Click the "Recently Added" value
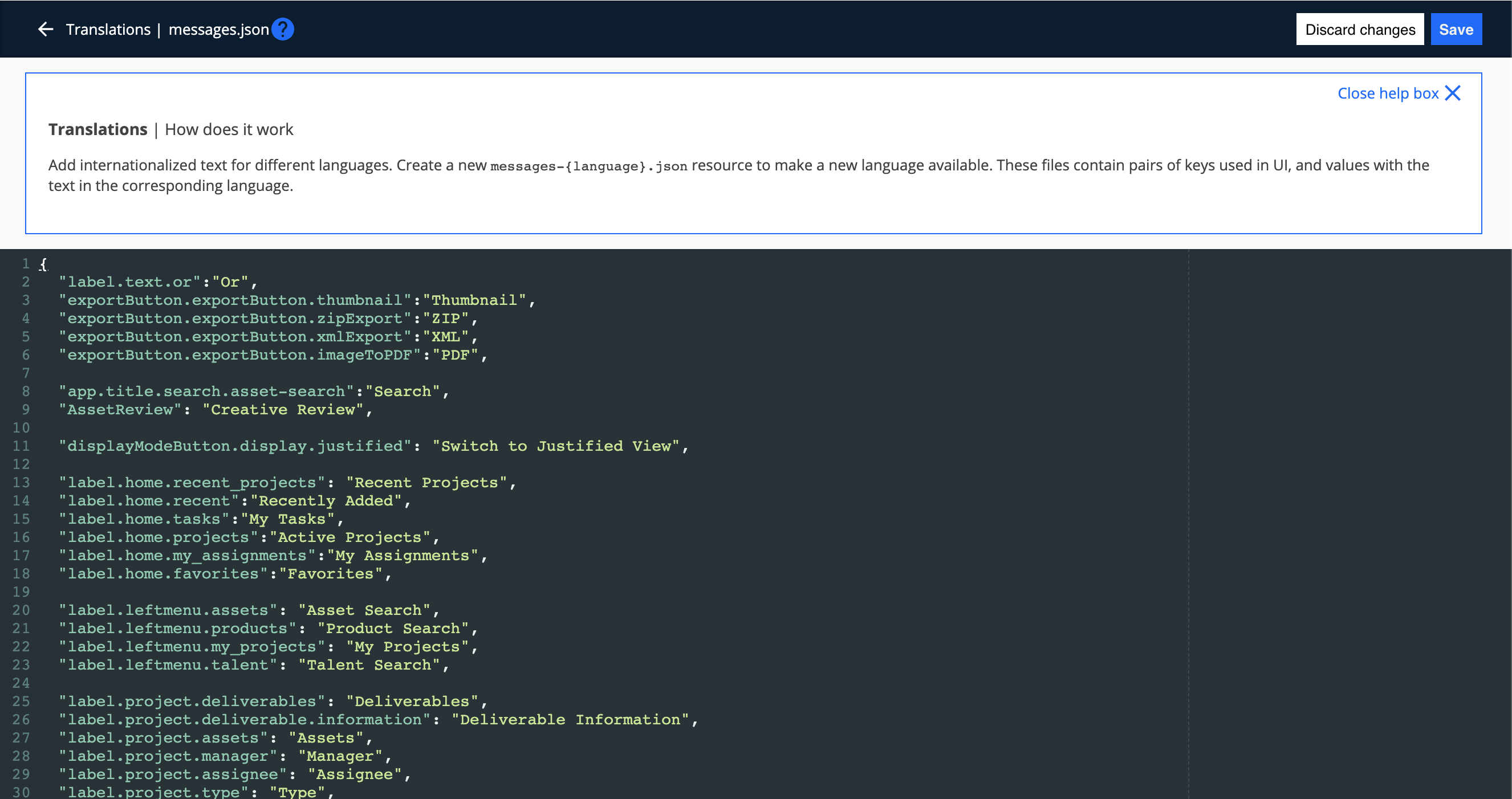The width and height of the screenshot is (1512, 799). click(x=326, y=500)
